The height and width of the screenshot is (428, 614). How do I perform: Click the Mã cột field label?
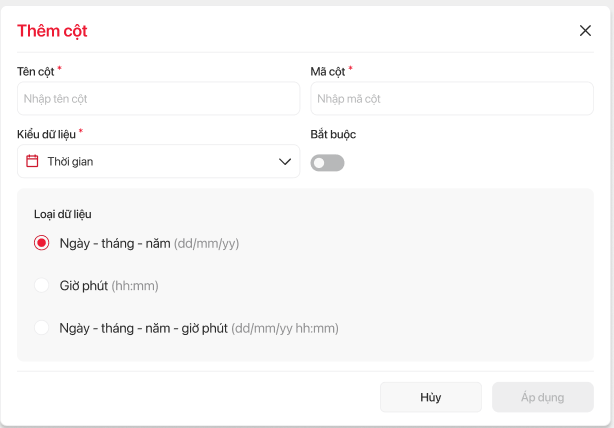point(328,71)
